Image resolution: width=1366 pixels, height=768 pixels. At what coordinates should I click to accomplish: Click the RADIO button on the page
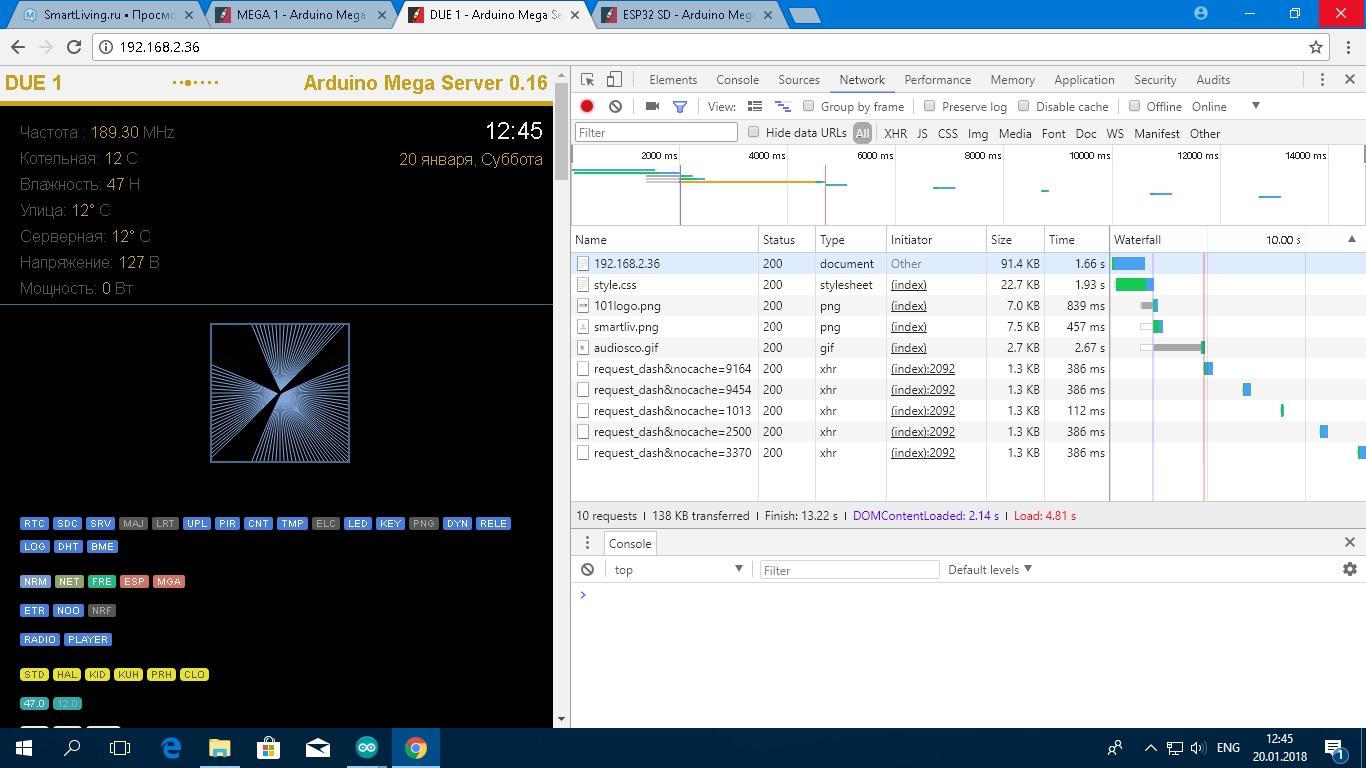pos(41,639)
